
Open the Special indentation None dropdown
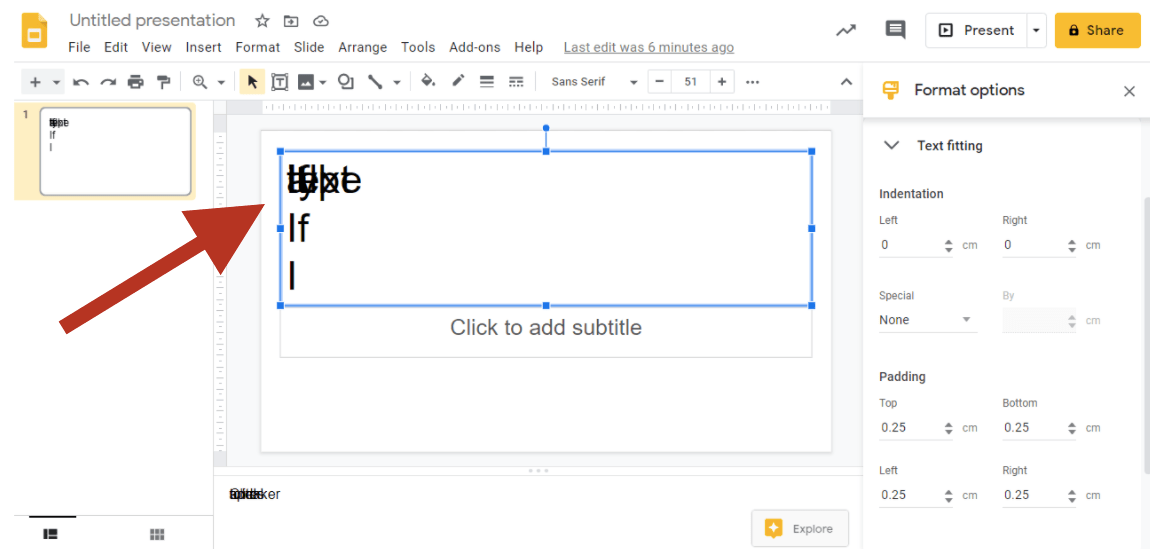928,320
